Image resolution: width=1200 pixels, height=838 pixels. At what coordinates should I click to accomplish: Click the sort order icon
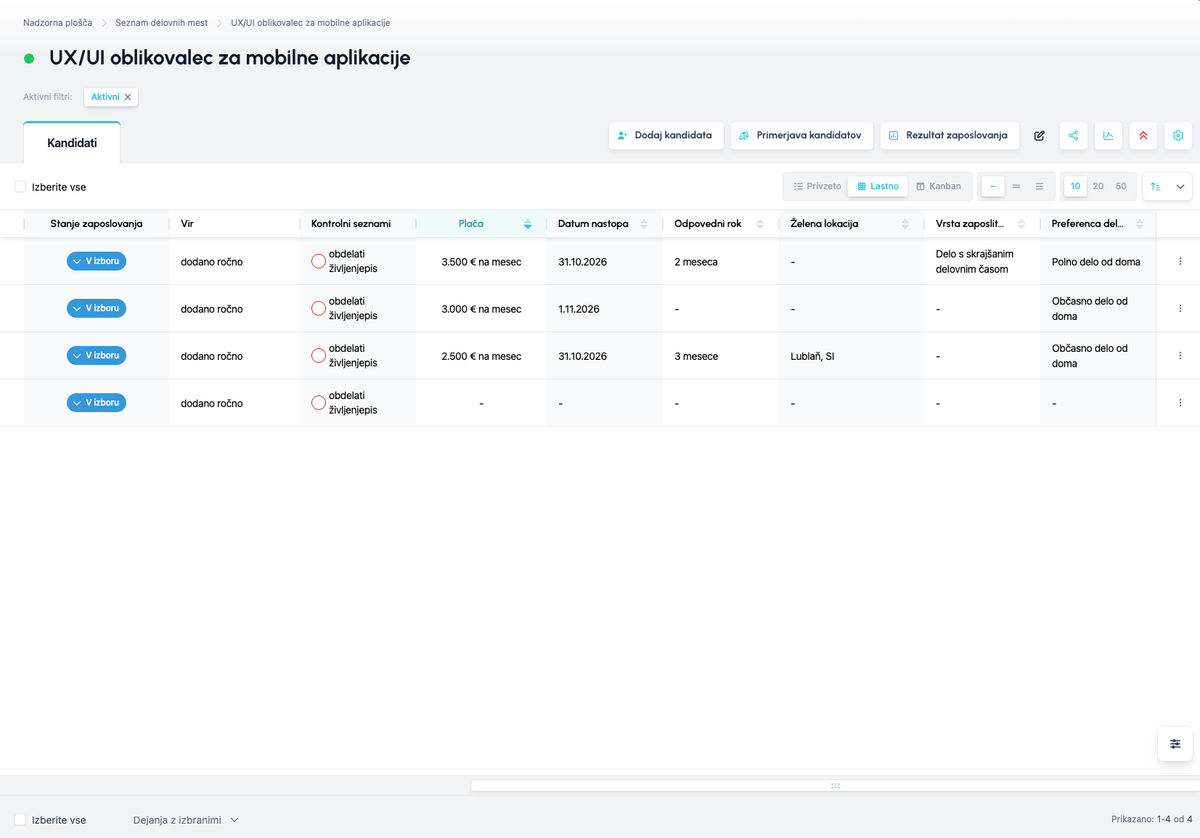tap(1155, 187)
